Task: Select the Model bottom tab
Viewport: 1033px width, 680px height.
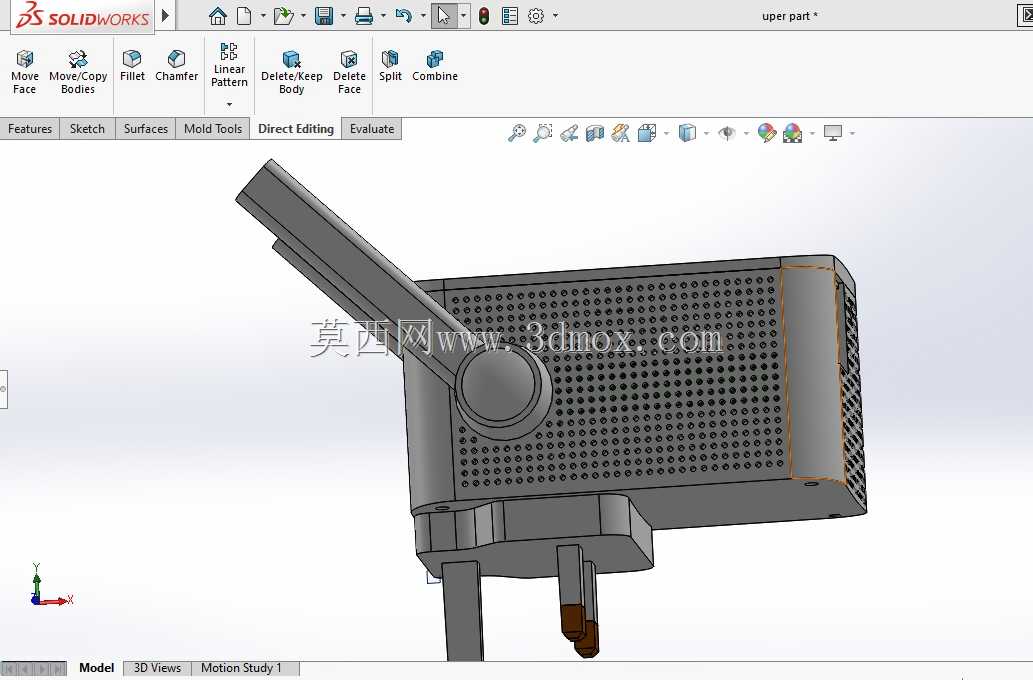Action: pyautogui.click(x=96, y=667)
